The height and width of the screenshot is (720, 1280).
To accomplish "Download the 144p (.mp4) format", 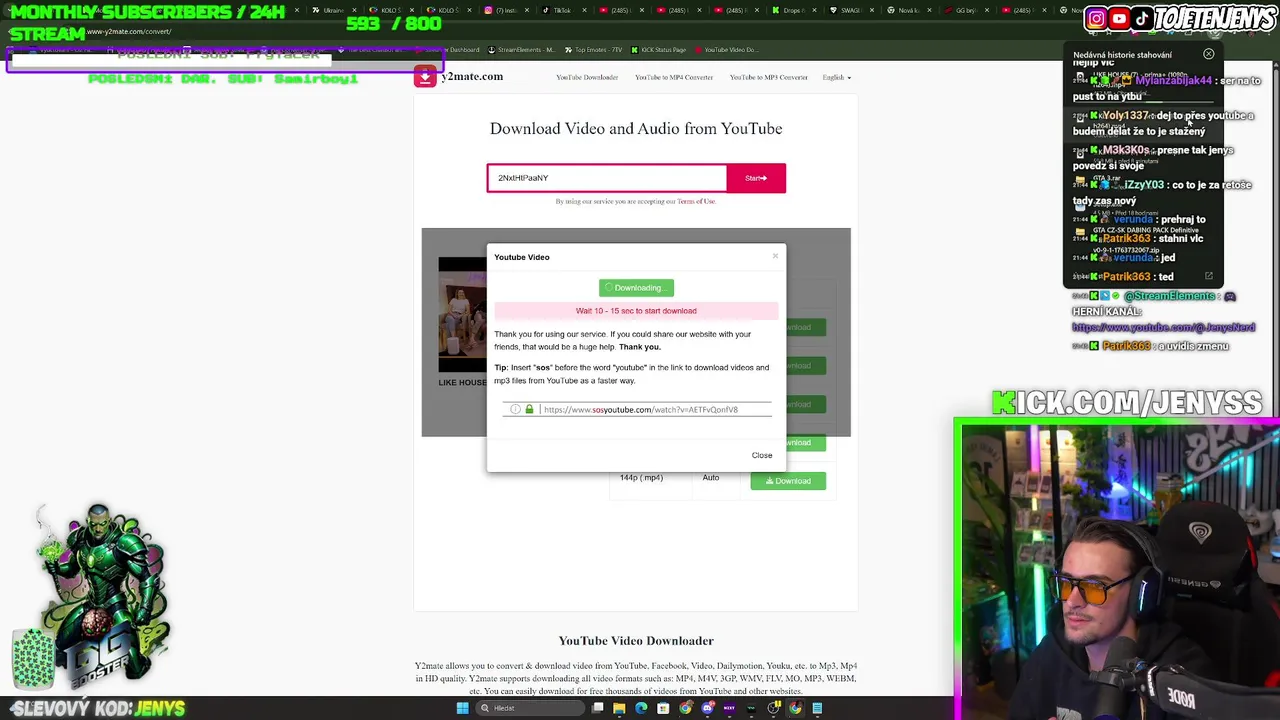I will click(x=788, y=481).
